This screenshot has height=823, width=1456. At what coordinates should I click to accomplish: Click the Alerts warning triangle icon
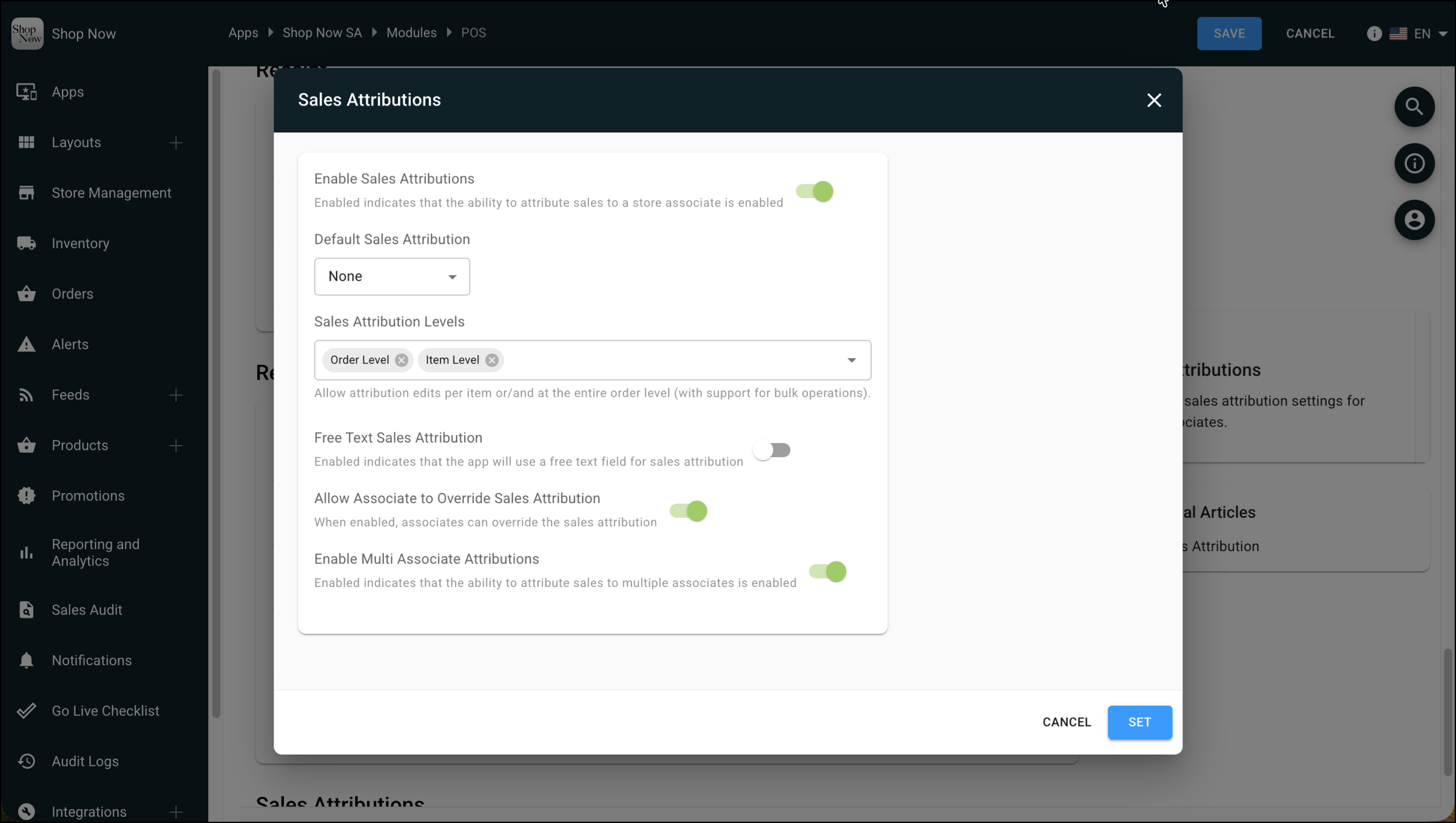(26, 344)
